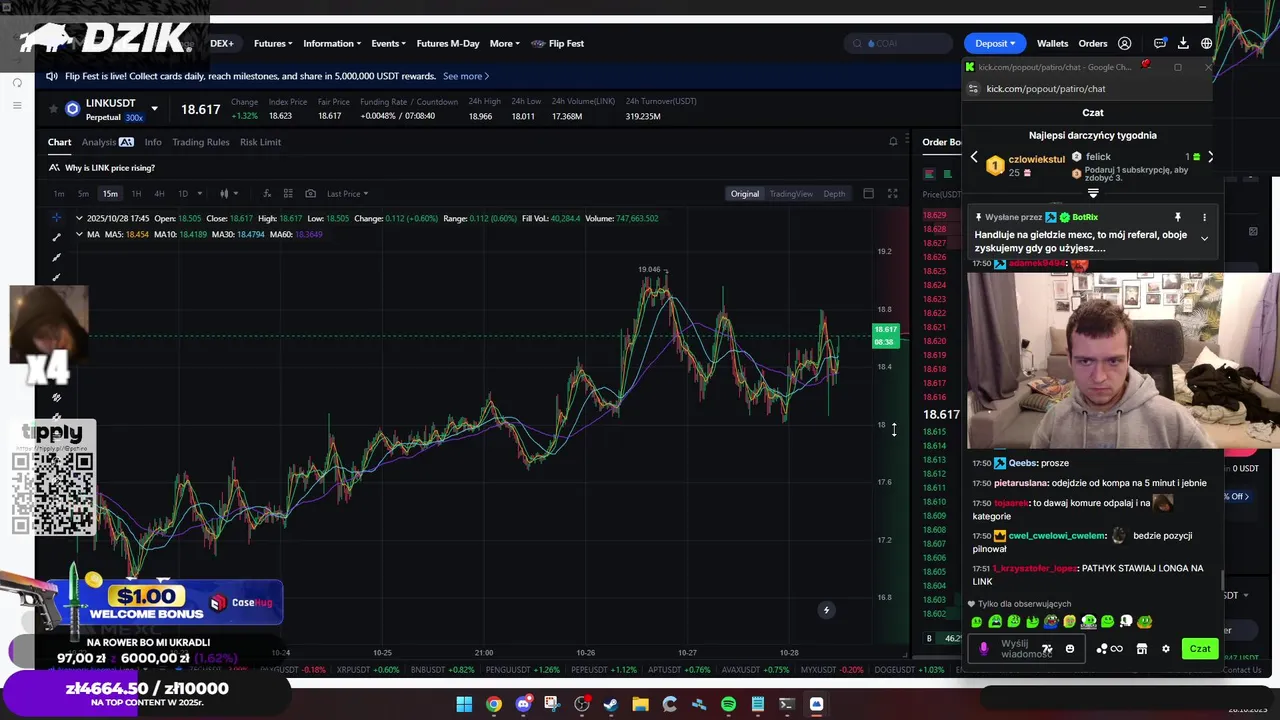Open the Flip Fest link

coord(558,44)
